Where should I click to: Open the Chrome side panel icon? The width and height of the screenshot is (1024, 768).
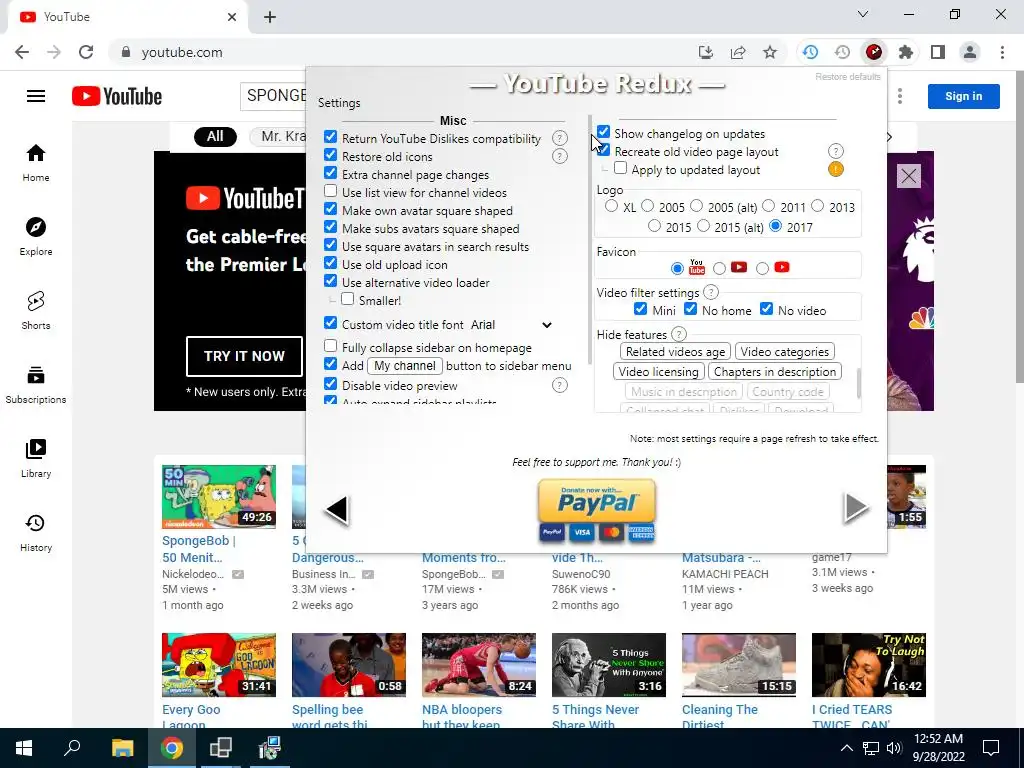pos(938,52)
